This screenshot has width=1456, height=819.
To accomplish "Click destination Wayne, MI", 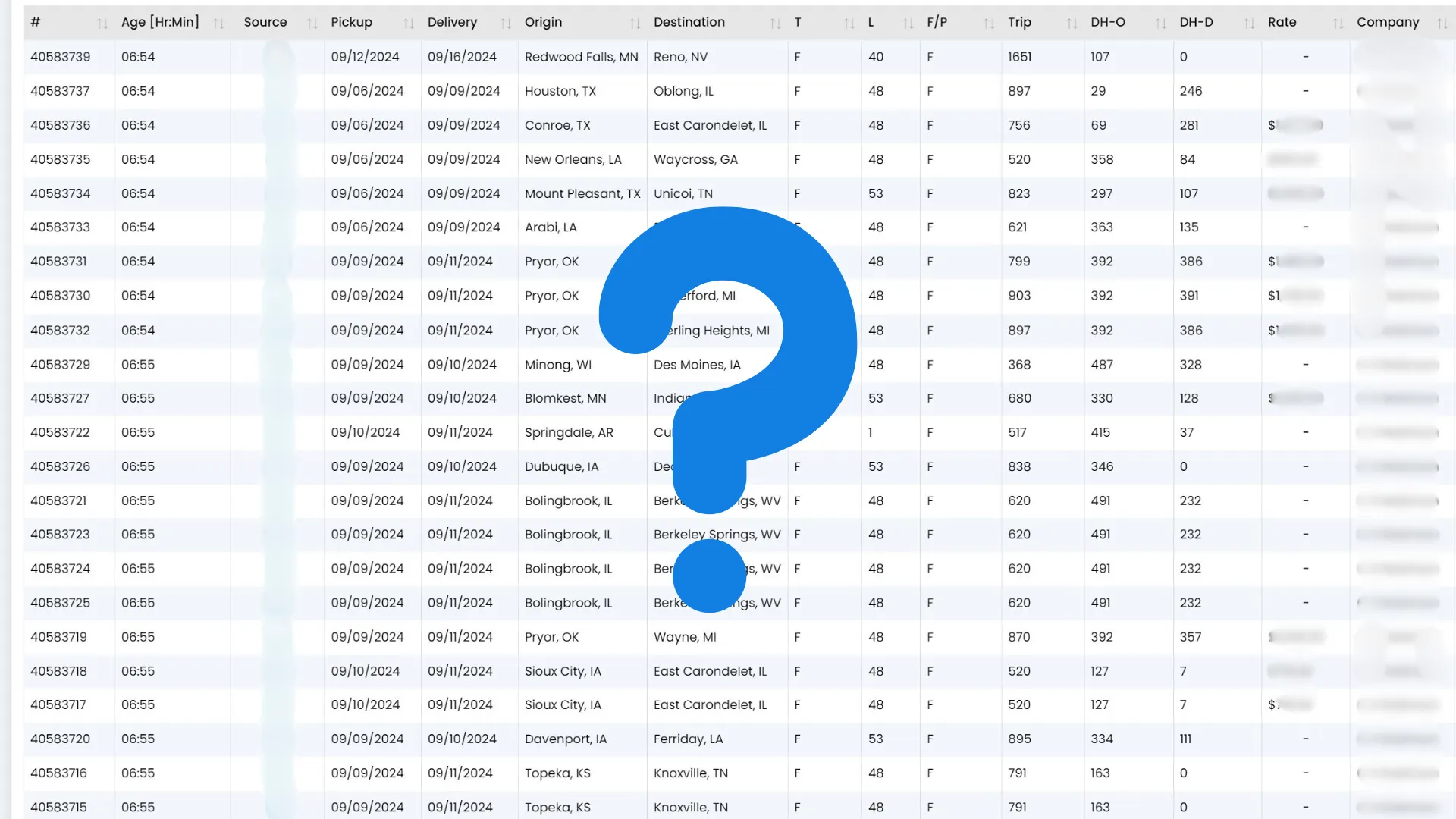I will 685,637.
